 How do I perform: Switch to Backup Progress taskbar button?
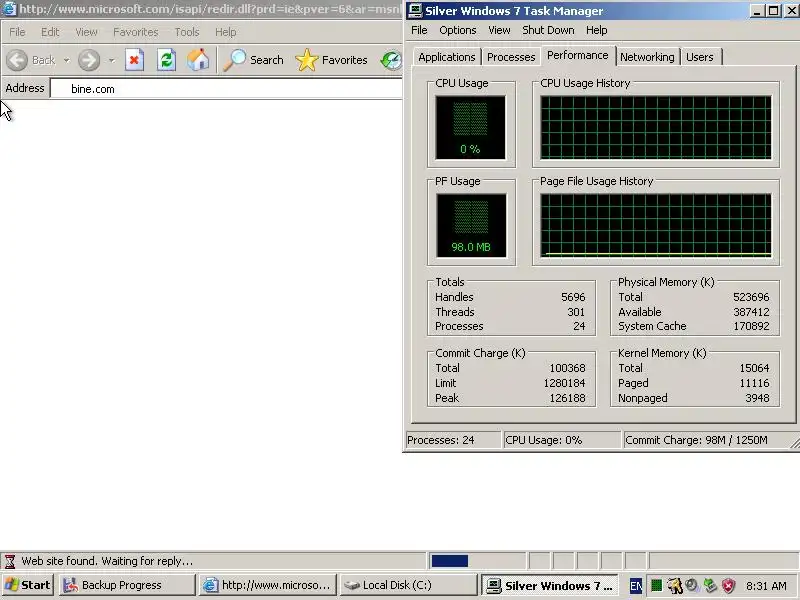(128, 585)
